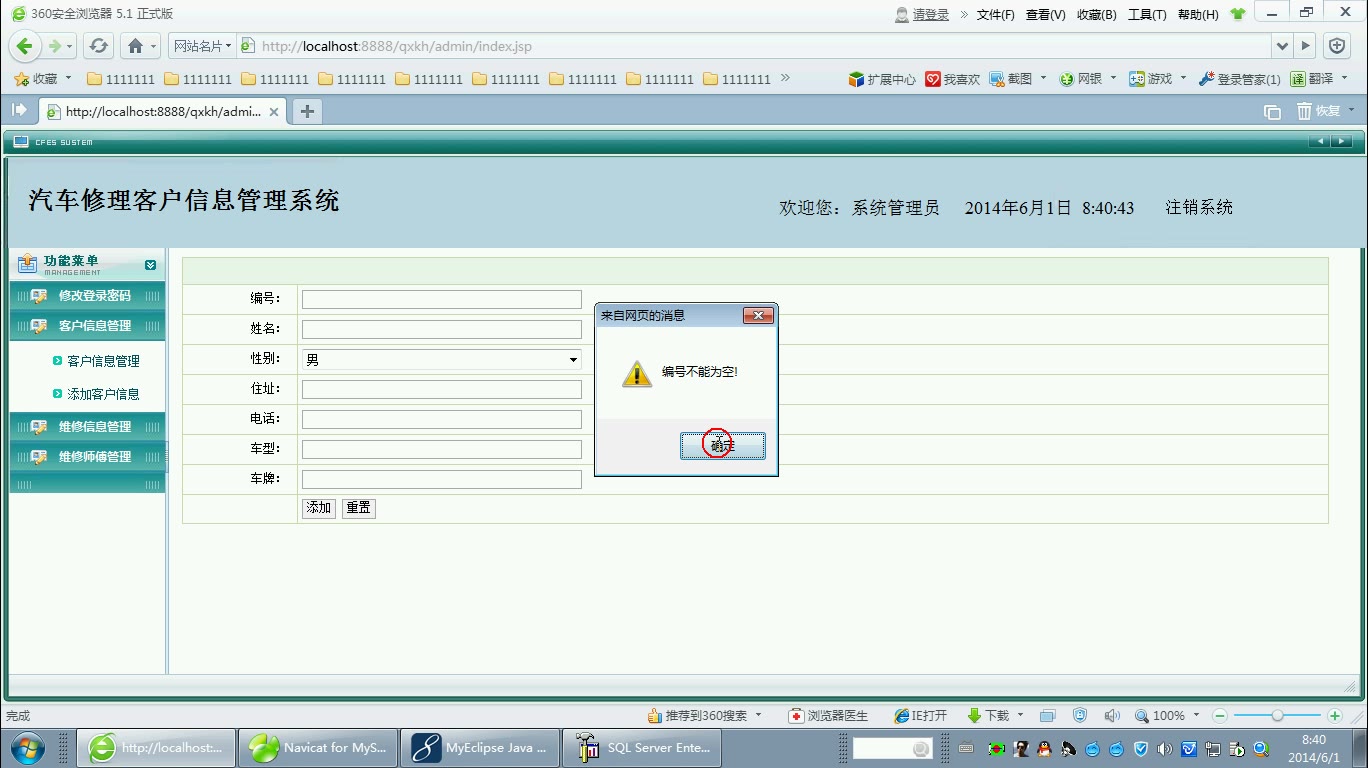
Task: Open the 扩展中心 extension center
Action: (x=882, y=79)
